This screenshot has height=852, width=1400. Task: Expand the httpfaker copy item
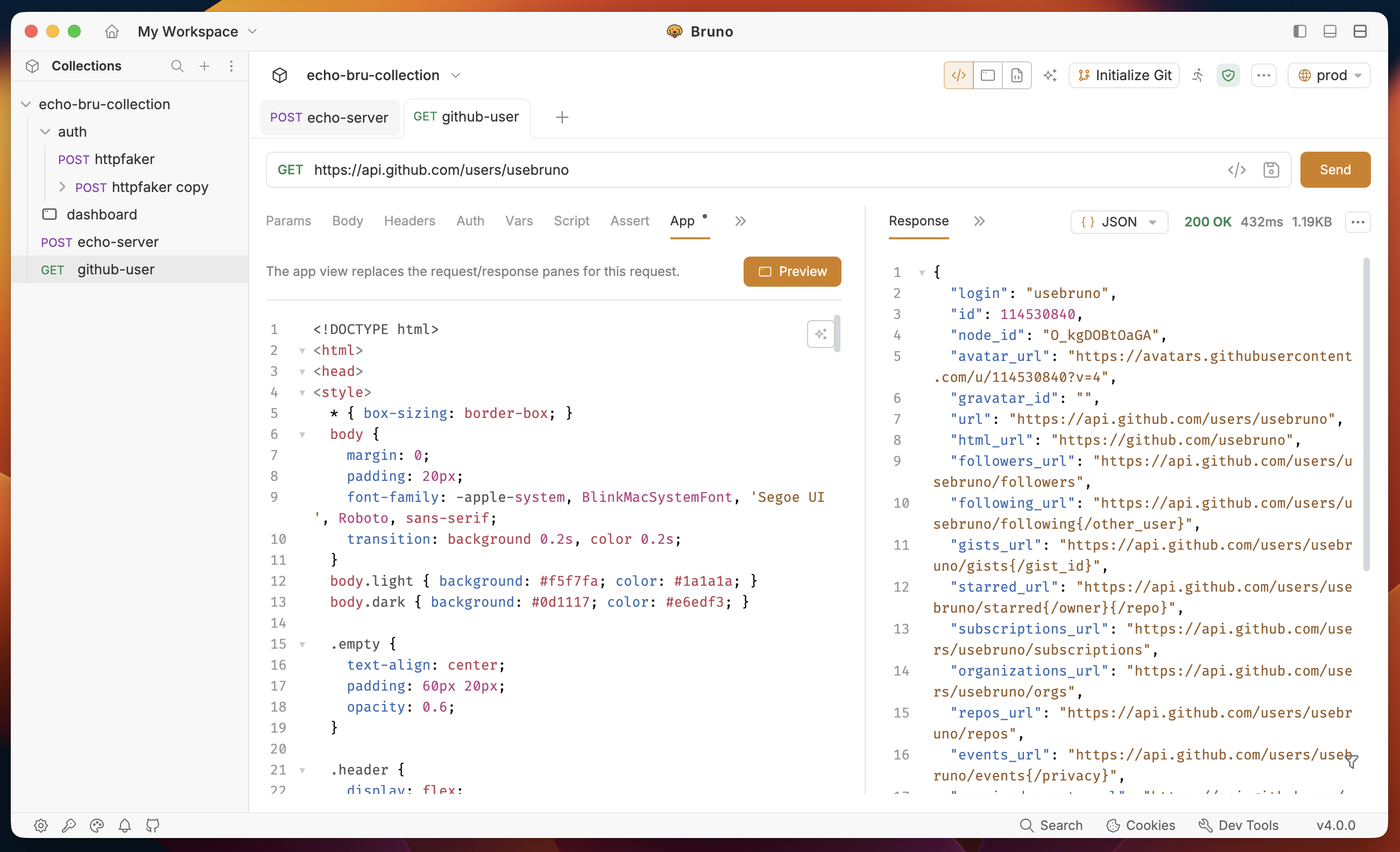[62, 187]
